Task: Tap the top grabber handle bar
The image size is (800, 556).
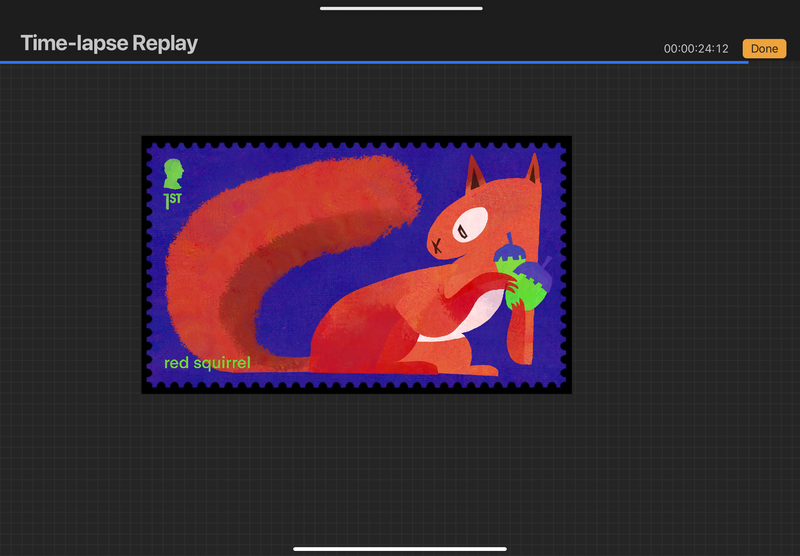Action: (x=401, y=8)
